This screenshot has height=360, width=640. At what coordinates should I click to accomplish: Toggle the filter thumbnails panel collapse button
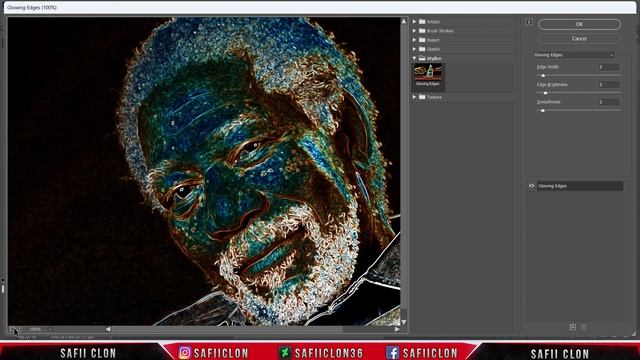click(529, 22)
